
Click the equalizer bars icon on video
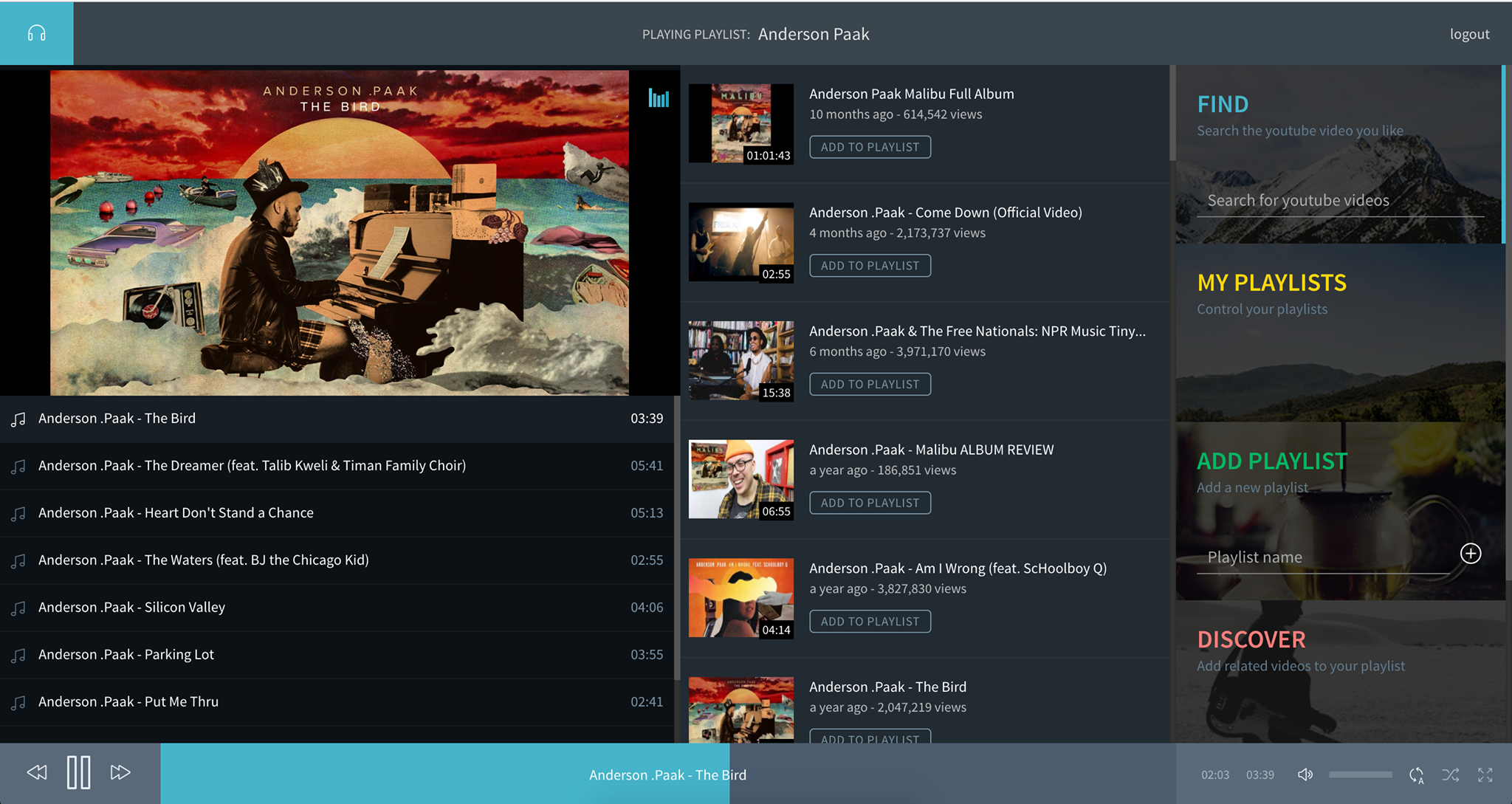[659, 97]
